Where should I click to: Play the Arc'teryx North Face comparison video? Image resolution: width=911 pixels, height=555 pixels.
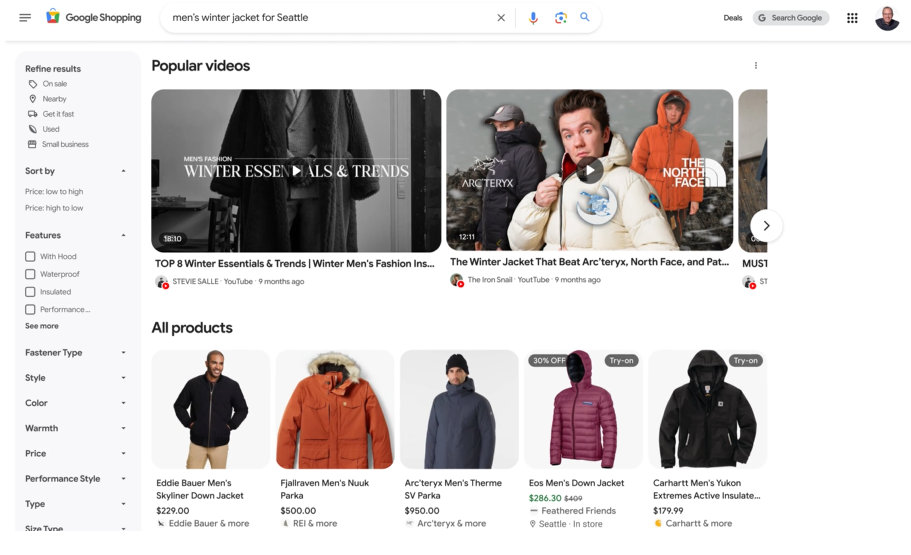point(590,170)
